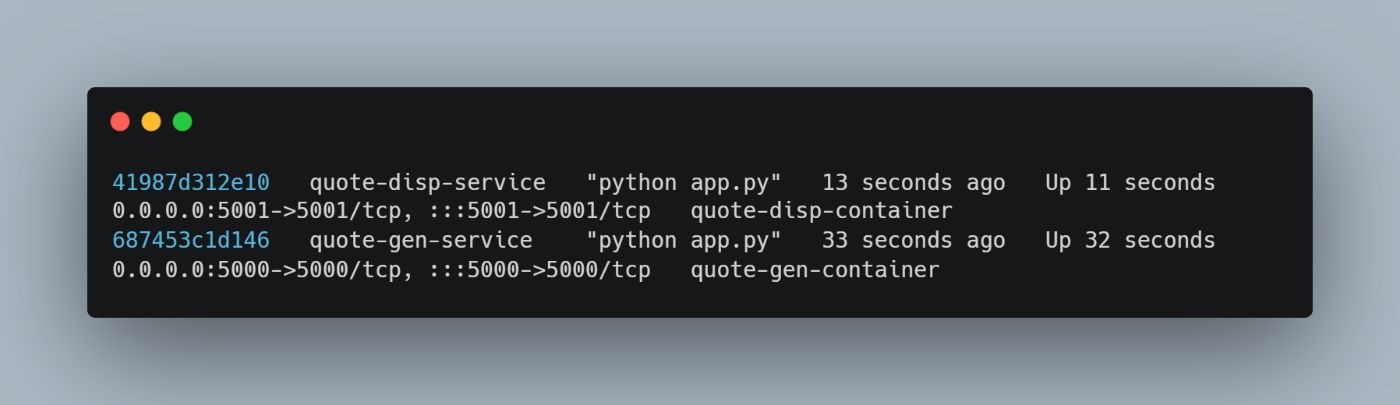Click the red close dot

point(120,122)
